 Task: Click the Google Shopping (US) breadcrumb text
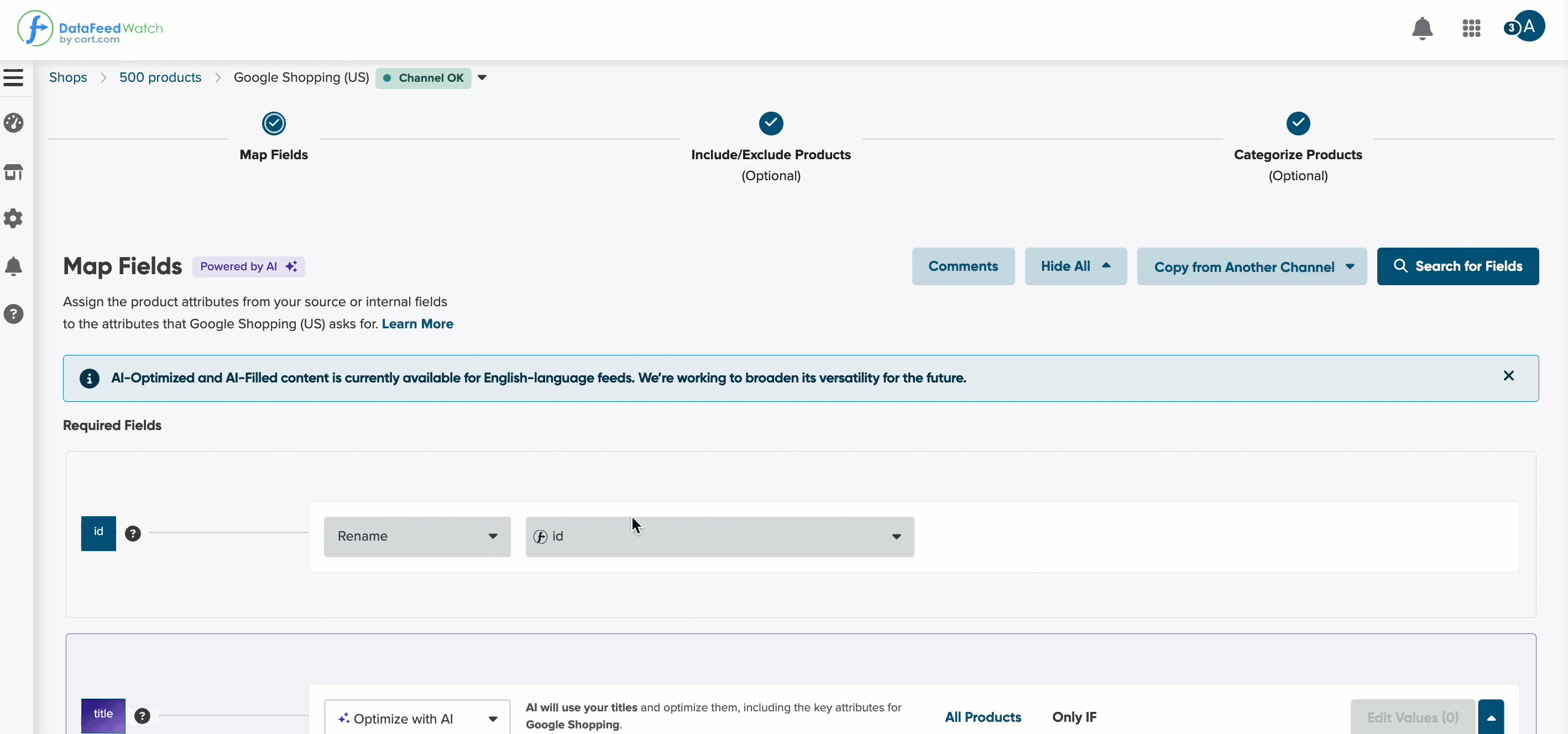[301, 77]
